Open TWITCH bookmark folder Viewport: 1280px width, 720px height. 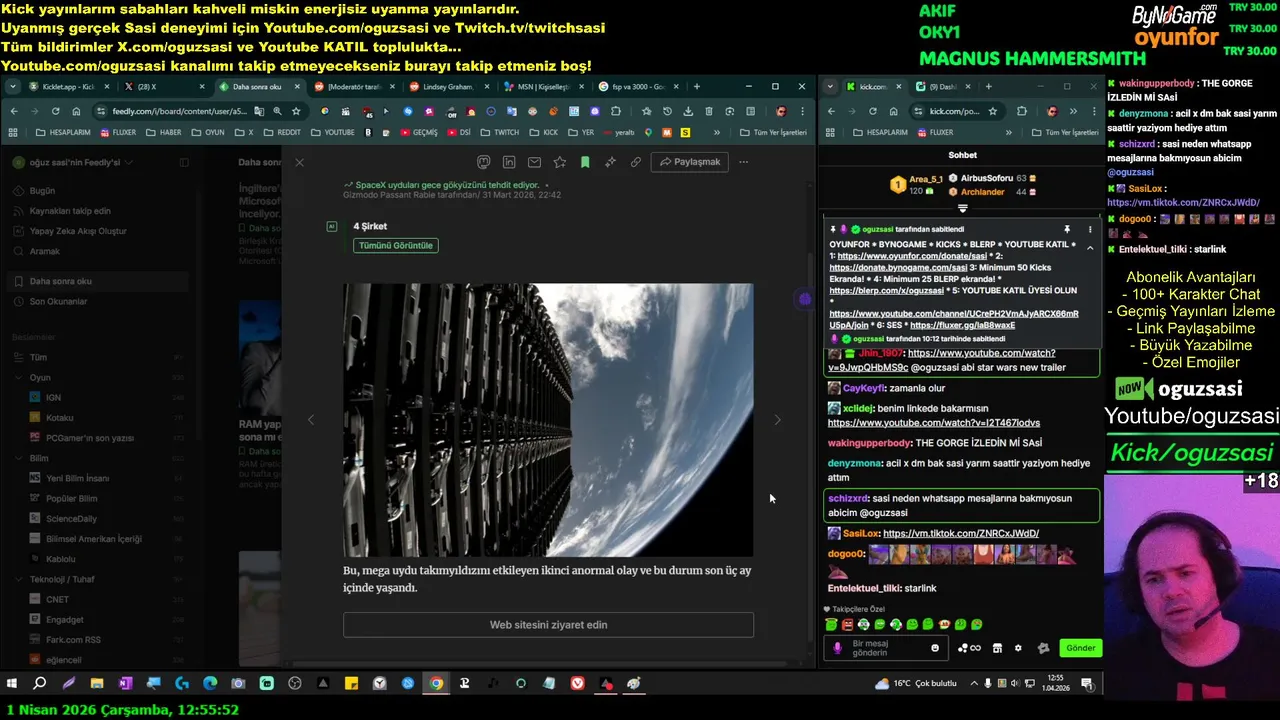[x=499, y=132]
